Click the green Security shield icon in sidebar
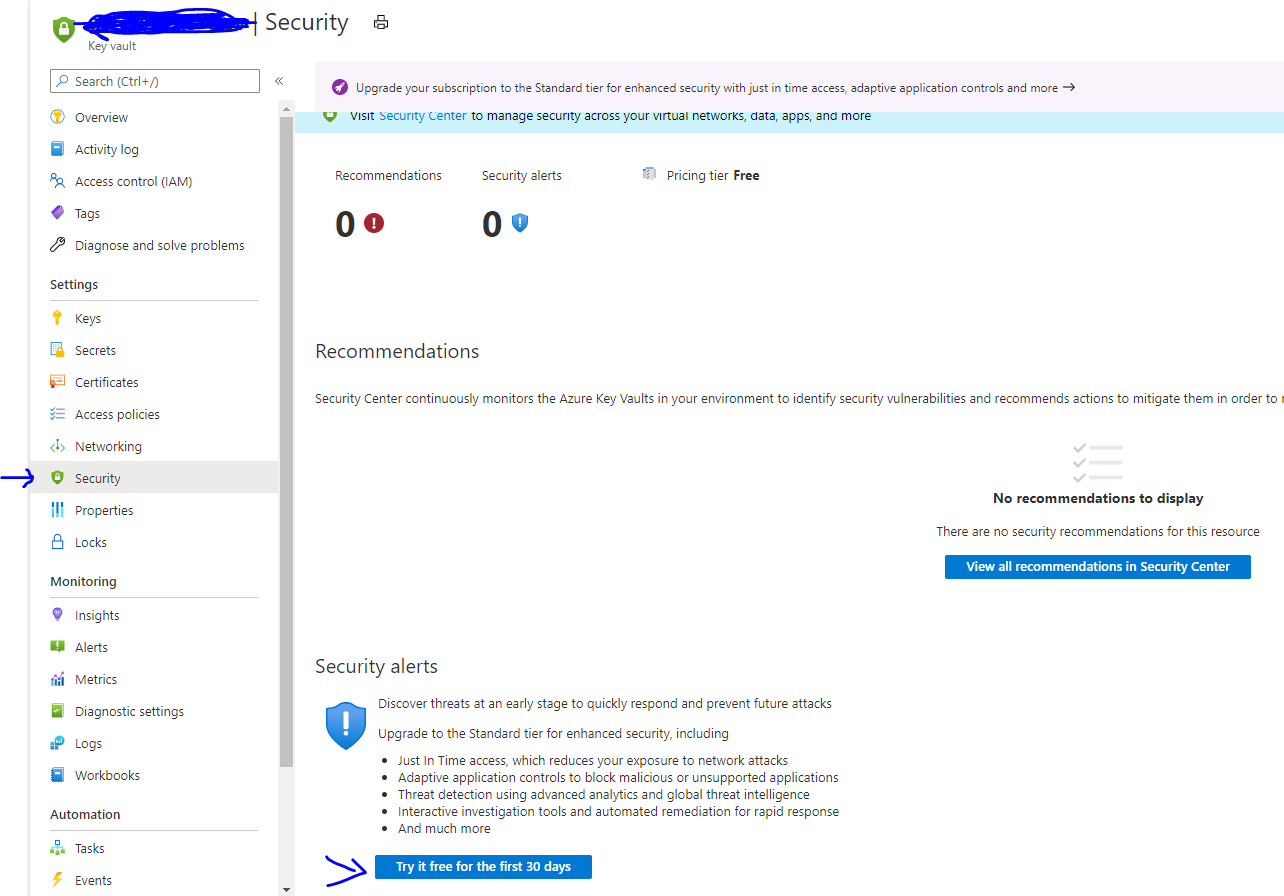 click(x=57, y=478)
